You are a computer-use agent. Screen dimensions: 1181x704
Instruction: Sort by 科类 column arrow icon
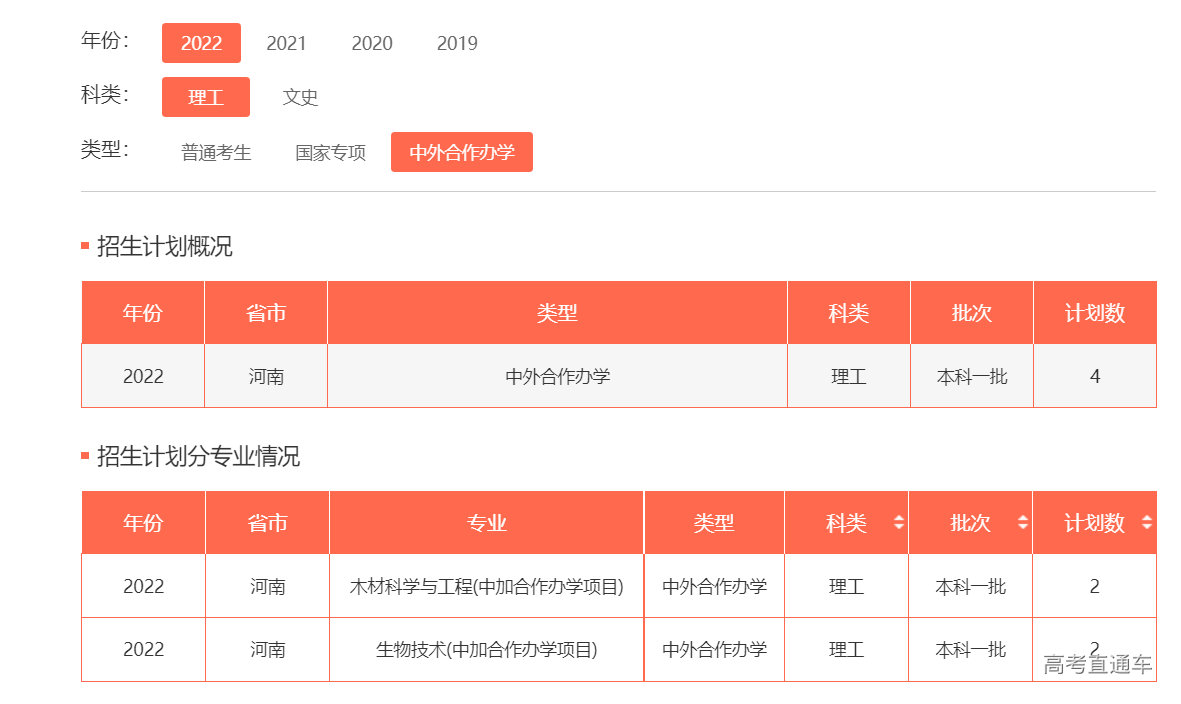point(898,522)
